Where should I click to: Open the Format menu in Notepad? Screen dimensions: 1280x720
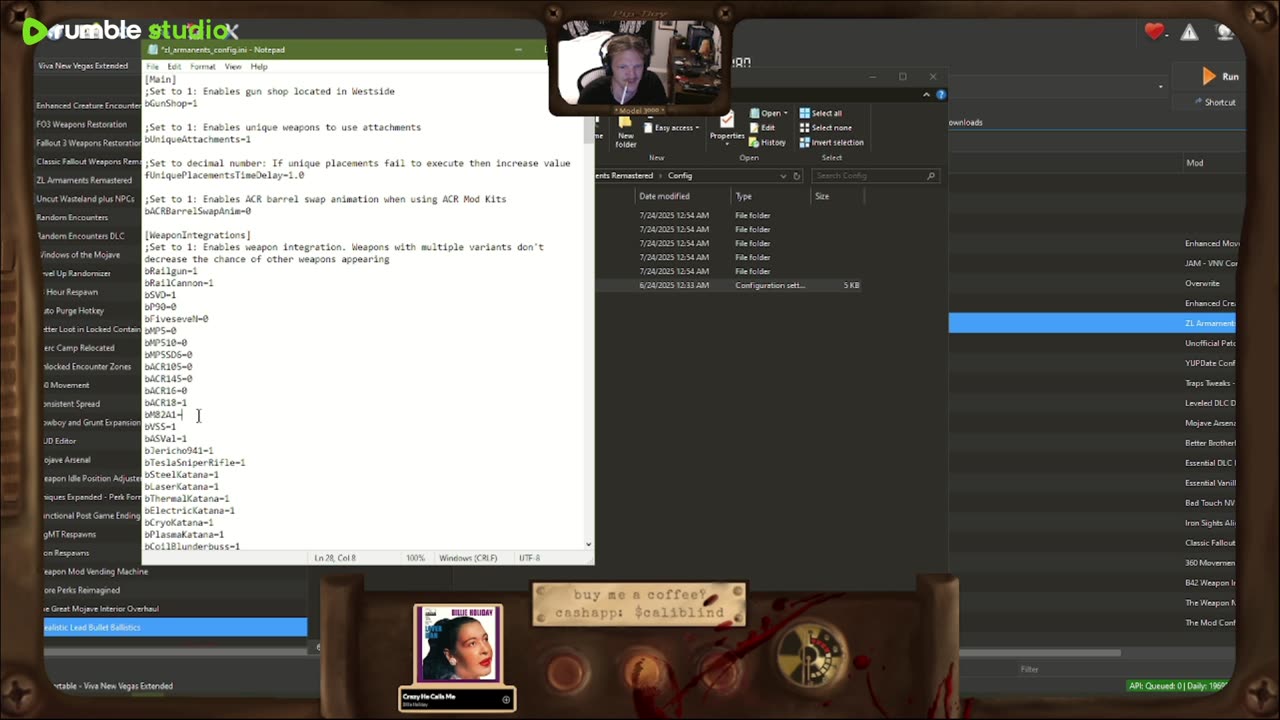[203, 67]
